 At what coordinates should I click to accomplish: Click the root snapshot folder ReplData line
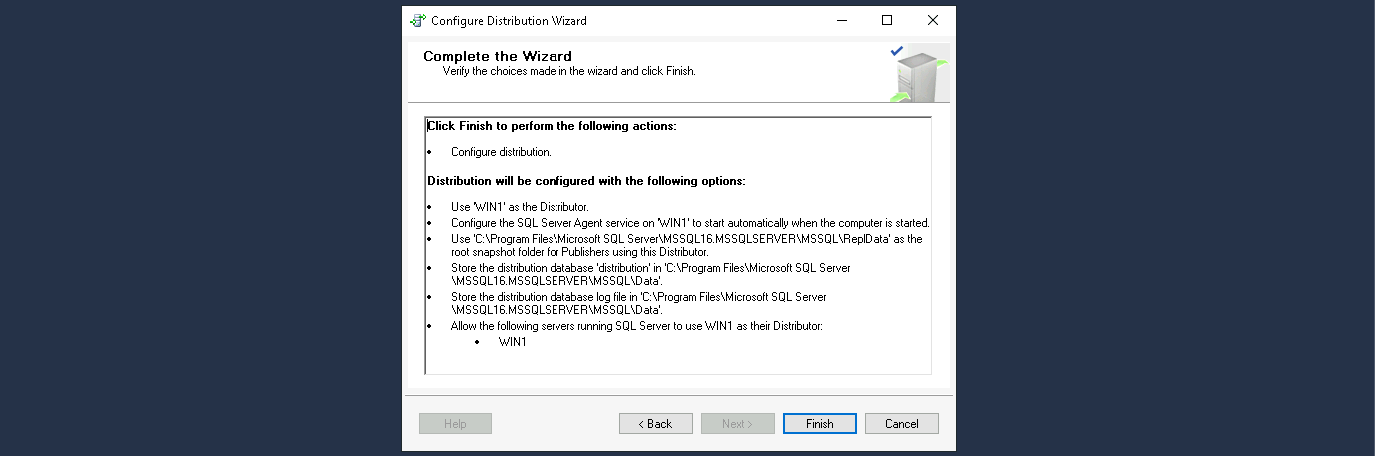pos(686,239)
